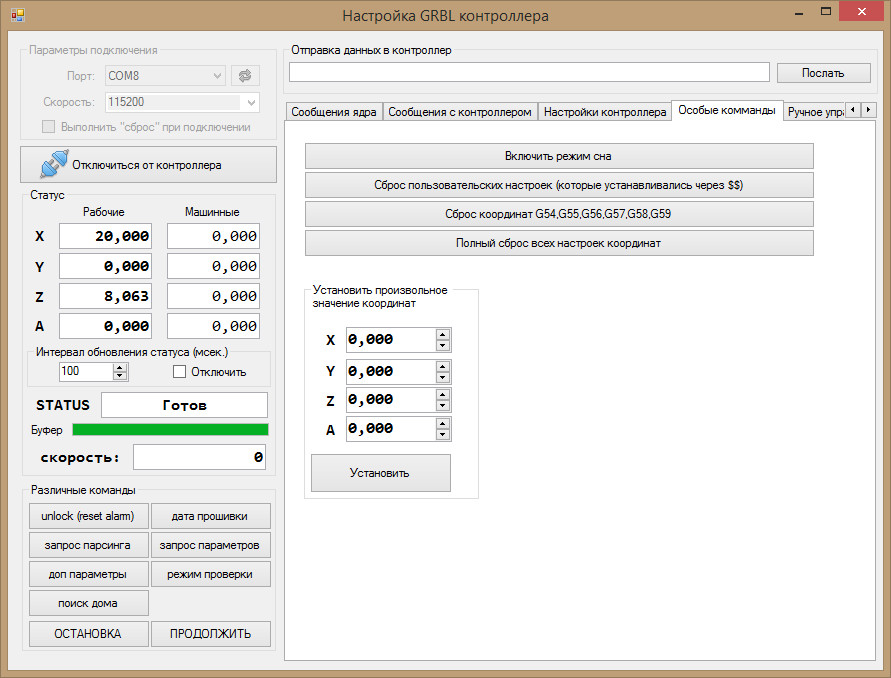Screen dimensions: 891x678
Task: Click the 'ОСТАНОВКА' button
Action: point(89,634)
